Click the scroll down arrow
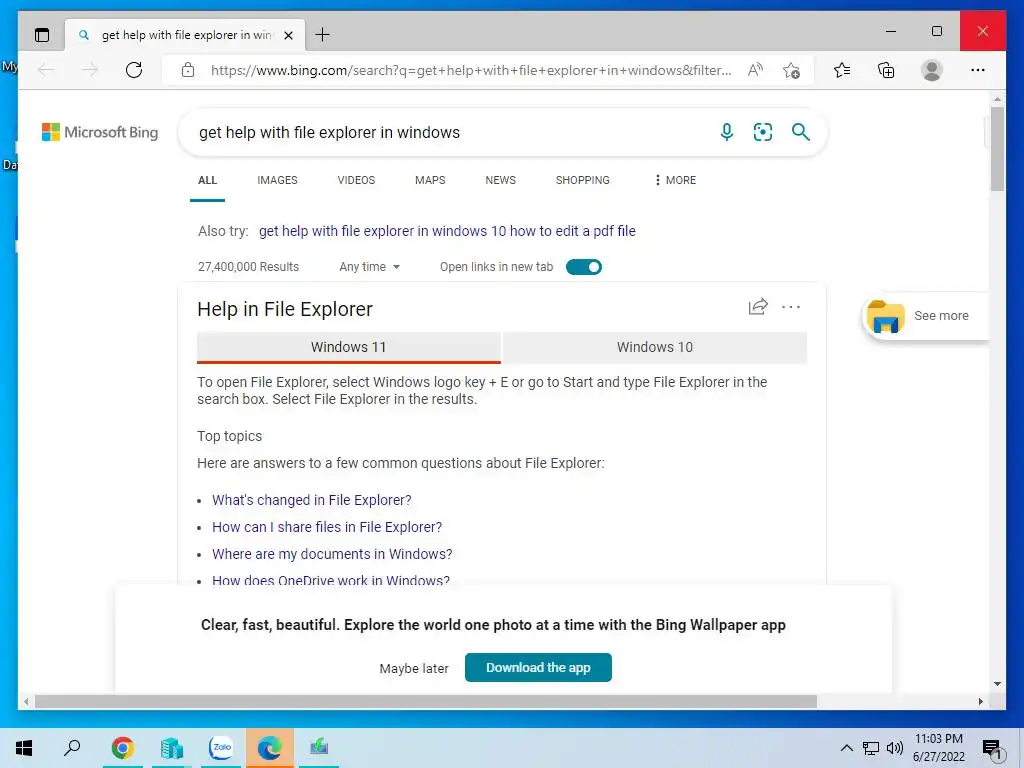Screen dimensions: 1024x768 [997, 684]
